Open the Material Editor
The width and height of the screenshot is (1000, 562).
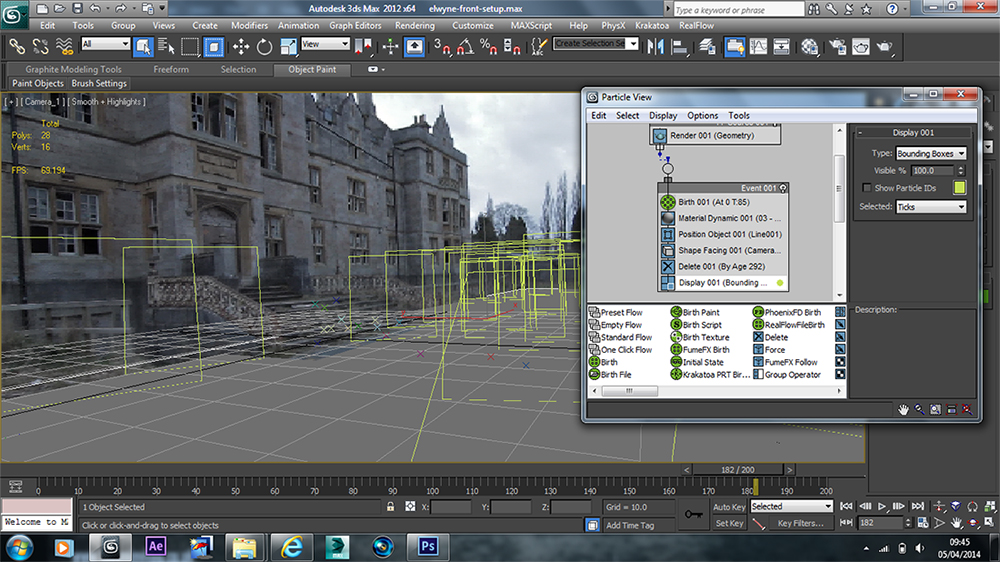point(810,46)
